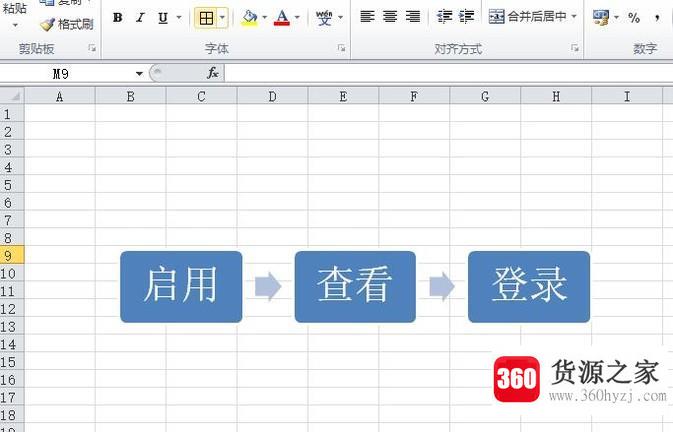
Task: Apply accounting number format
Action: click(x=601, y=18)
